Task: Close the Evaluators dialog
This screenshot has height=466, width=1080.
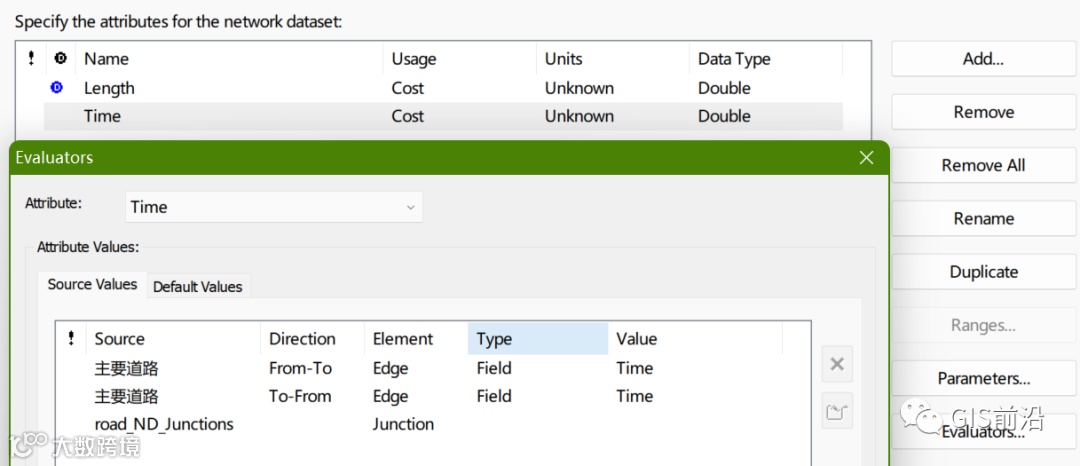Action: (866, 157)
